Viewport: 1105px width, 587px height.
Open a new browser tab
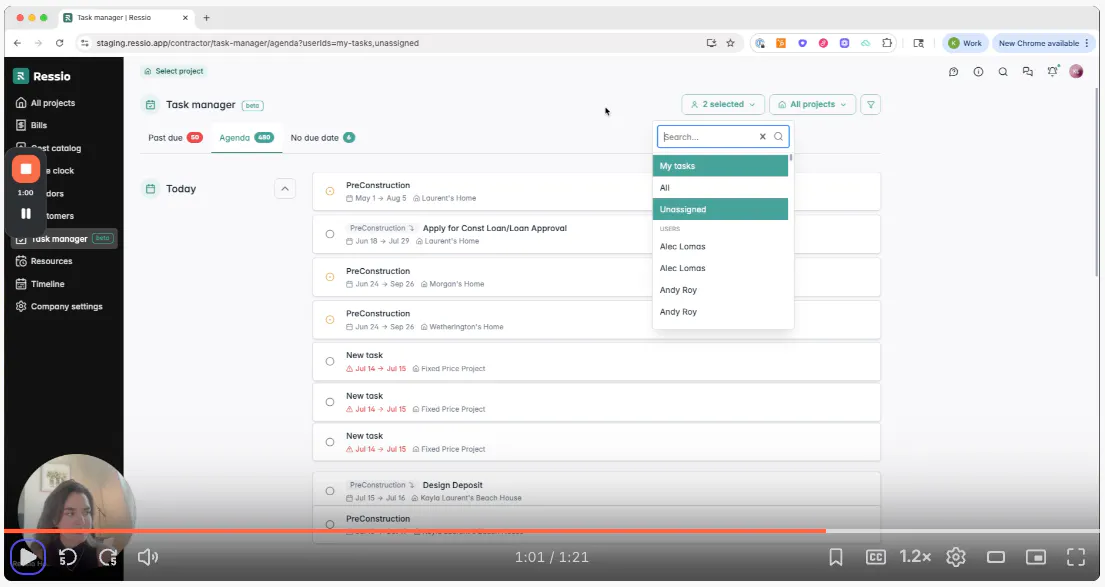[206, 18]
